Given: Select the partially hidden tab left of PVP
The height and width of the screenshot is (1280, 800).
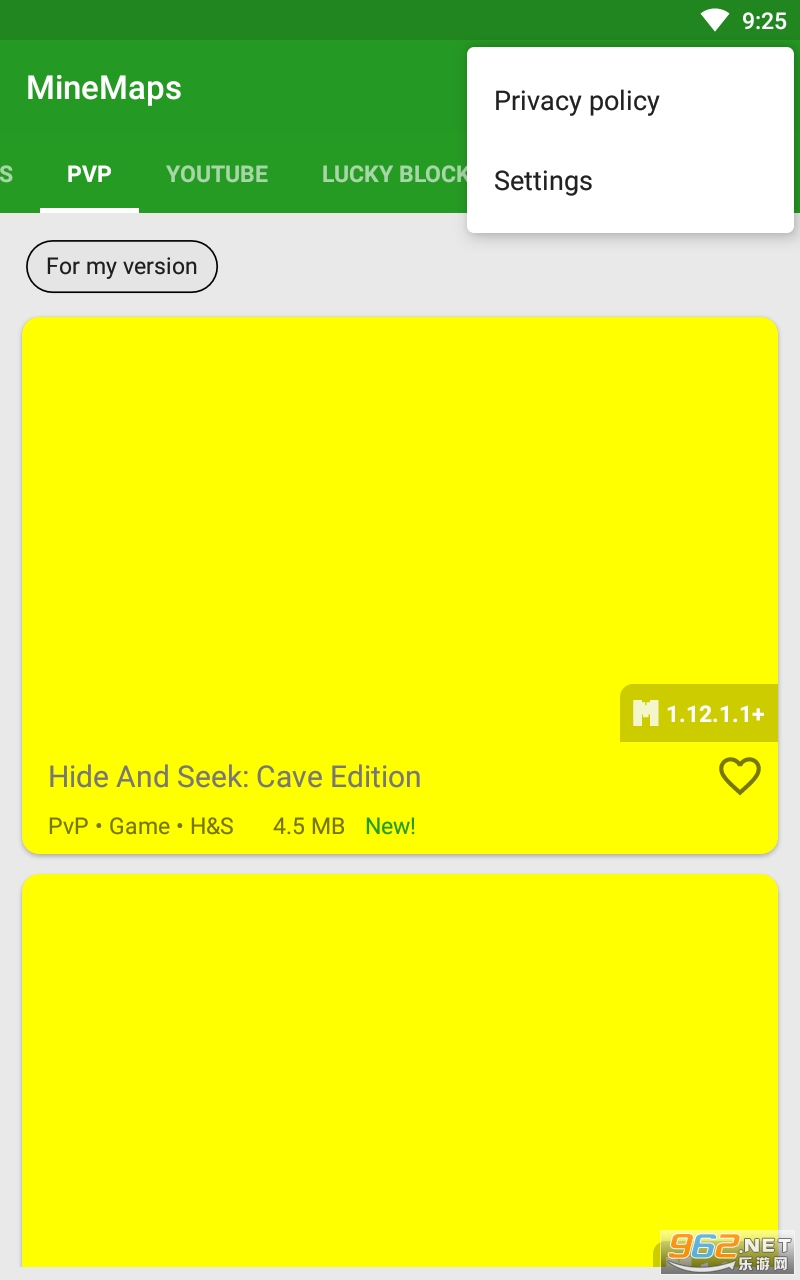Looking at the screenshot, I should tap(8, 174).
